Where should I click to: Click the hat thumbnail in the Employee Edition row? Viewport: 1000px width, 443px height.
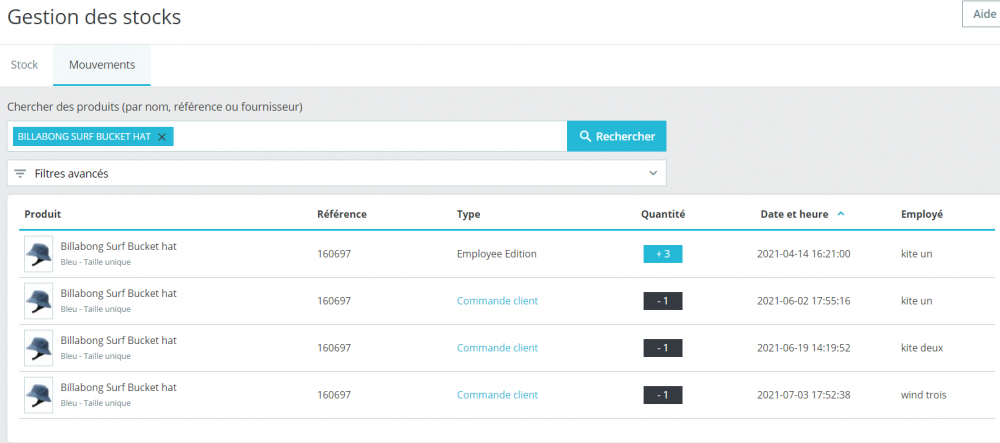(39, 254)
